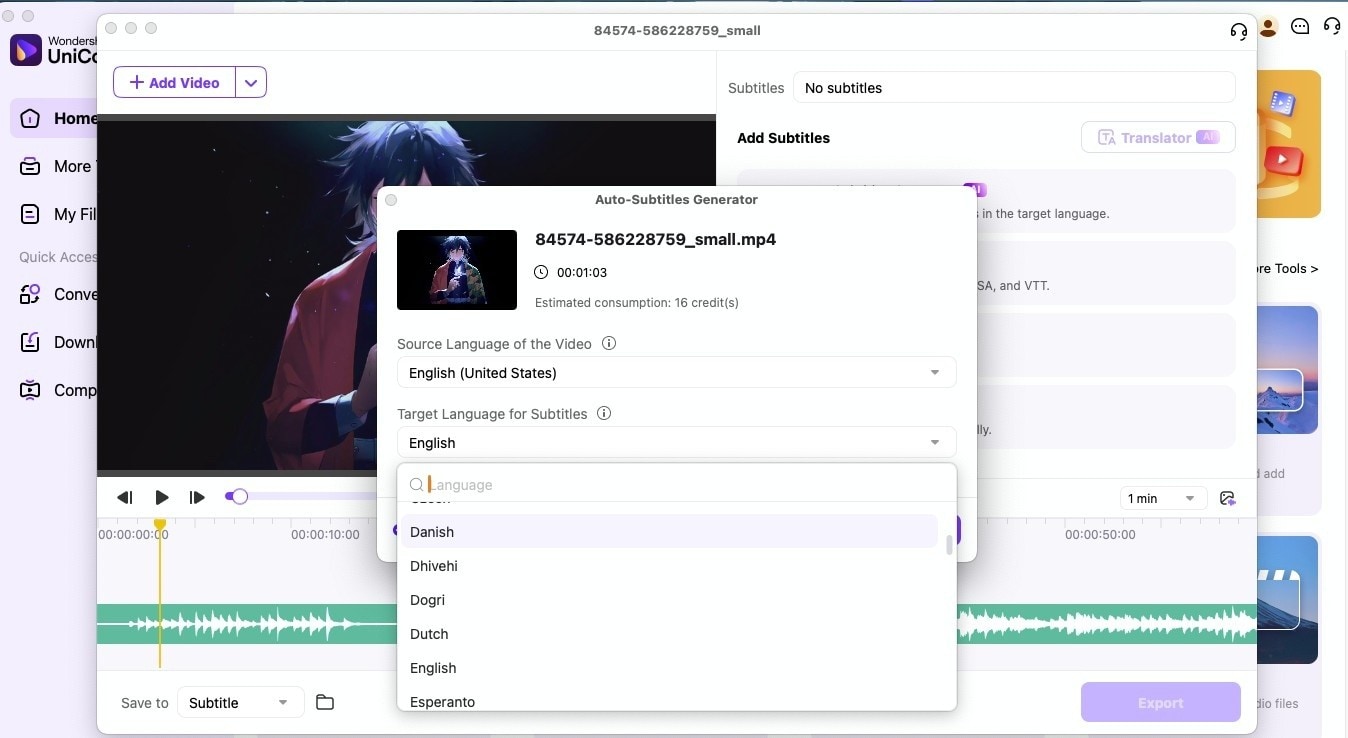Open the Downloader sidebar icon
Image resolution: width=1348 pixels, height=738 pixels.
point(31,342)
